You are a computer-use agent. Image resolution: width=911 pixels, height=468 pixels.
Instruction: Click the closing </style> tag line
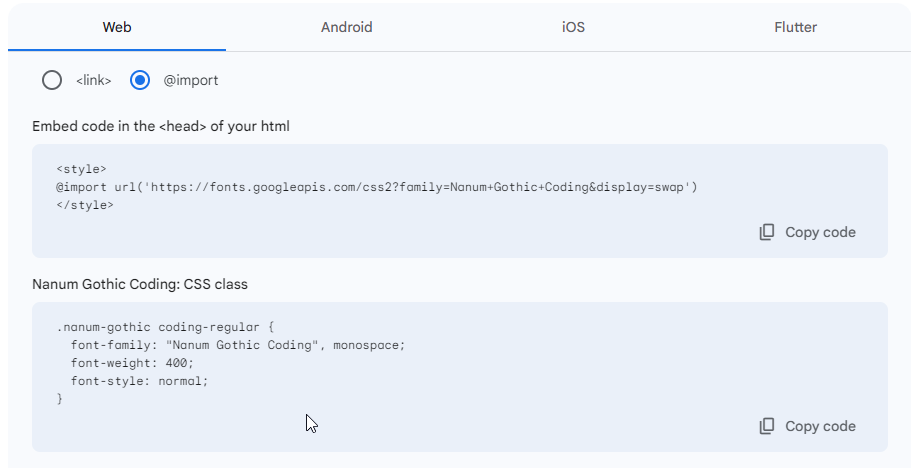[85, 205]
